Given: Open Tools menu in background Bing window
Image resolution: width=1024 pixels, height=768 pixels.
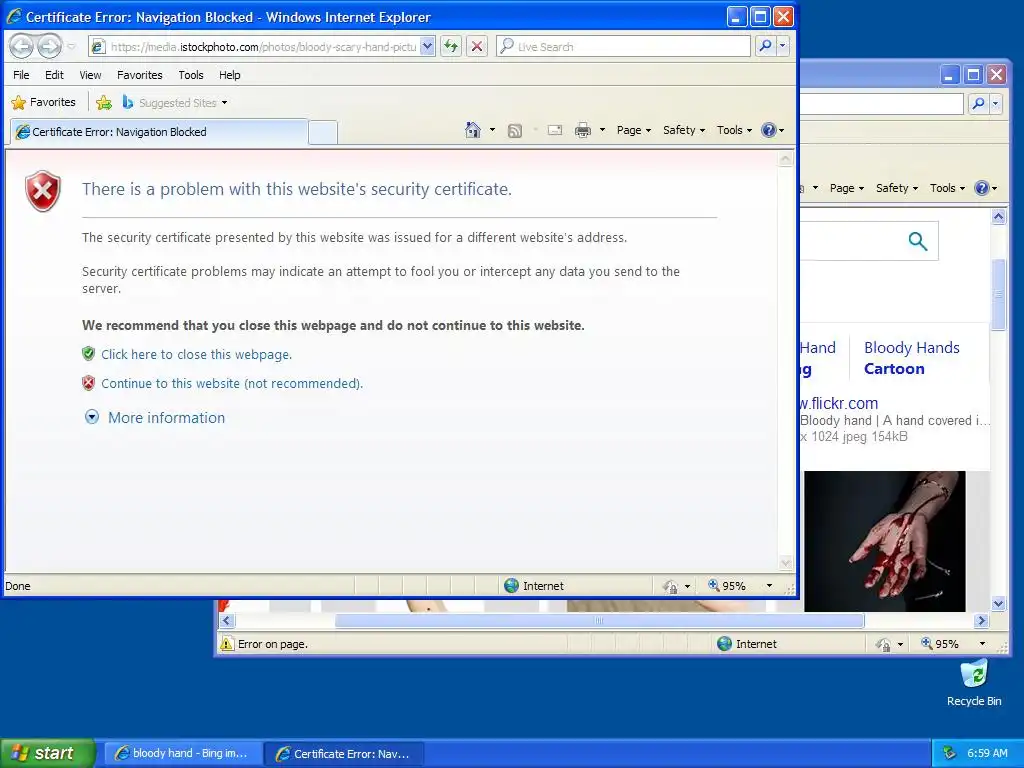Looking at the screenshot, I should [947, 188].
